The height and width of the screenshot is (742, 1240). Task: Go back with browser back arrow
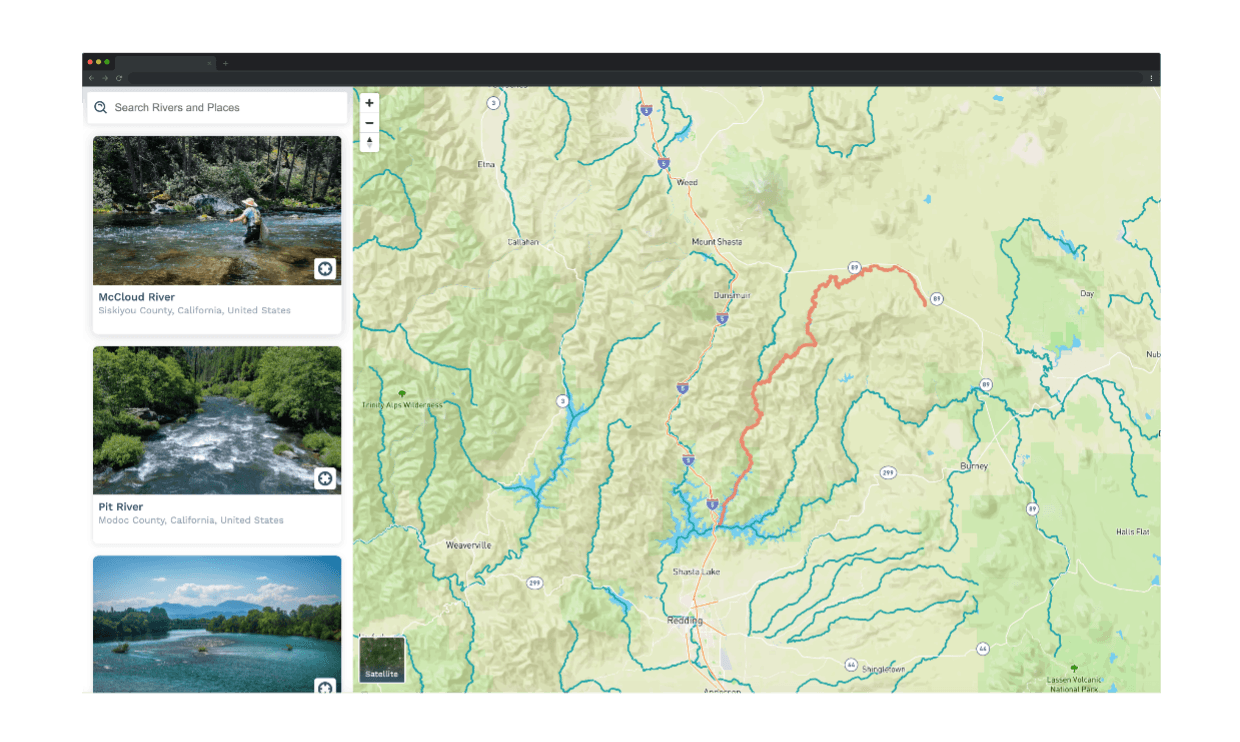[91, 78]
